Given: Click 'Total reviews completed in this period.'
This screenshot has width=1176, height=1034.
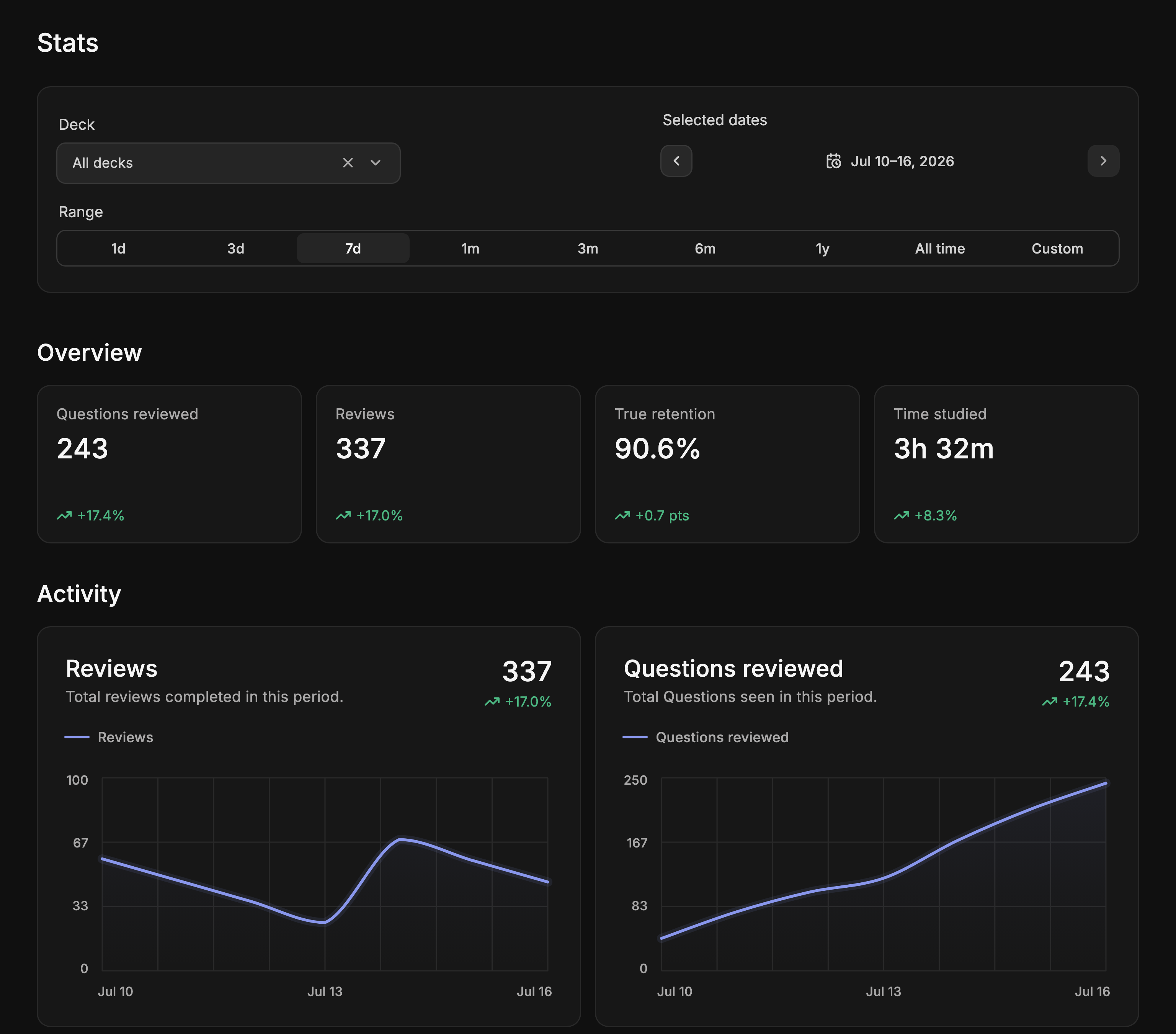Looking at the screenshot, I should click(x=204, y=697).
